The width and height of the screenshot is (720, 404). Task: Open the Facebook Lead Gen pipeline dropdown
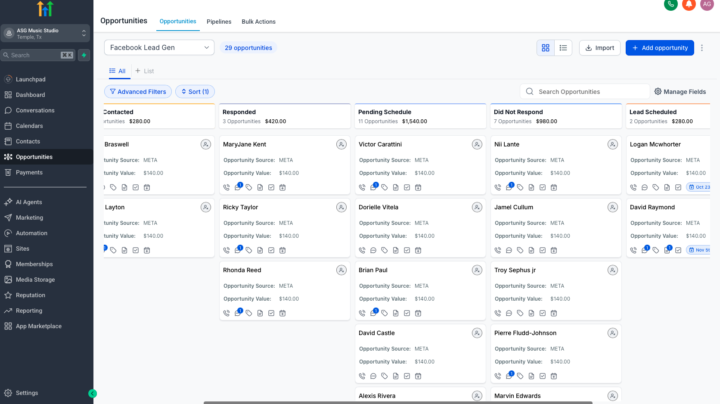[x=159, y=47]
